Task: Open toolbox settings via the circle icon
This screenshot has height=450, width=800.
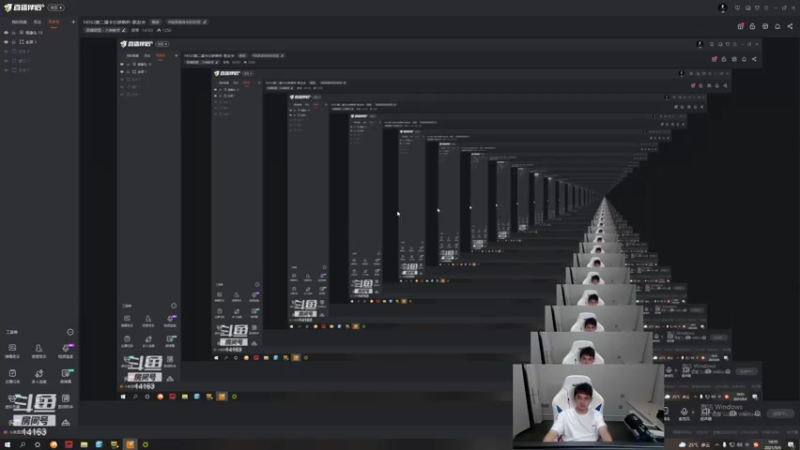Action: click(x=70, y=332)
